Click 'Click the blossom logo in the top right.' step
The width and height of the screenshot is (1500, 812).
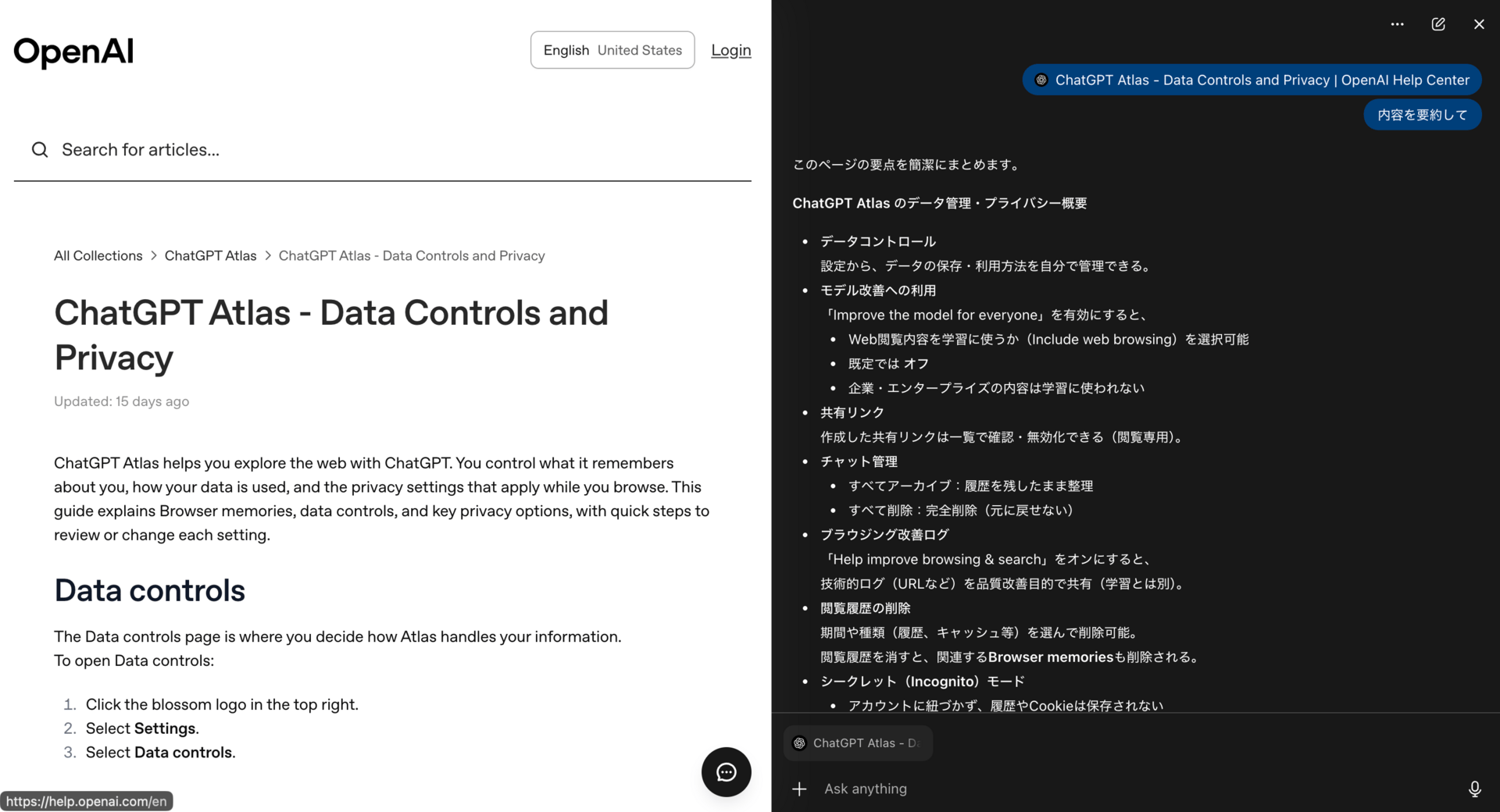(x=222, y=704)
